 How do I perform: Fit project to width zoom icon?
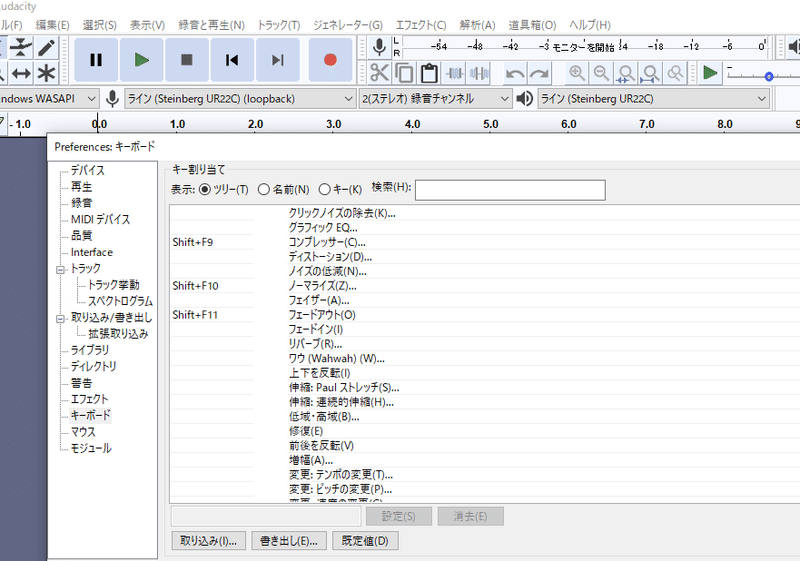[x=650, y=73]
